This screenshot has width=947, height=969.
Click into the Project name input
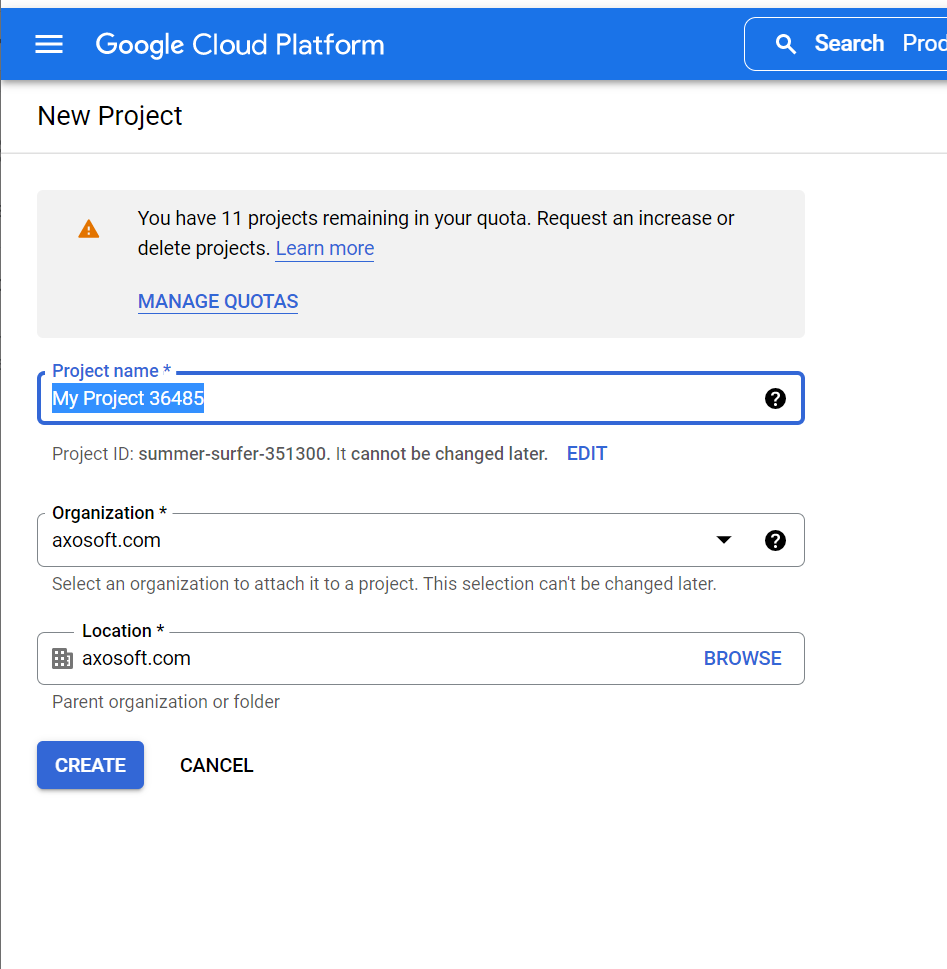(420, 399)
